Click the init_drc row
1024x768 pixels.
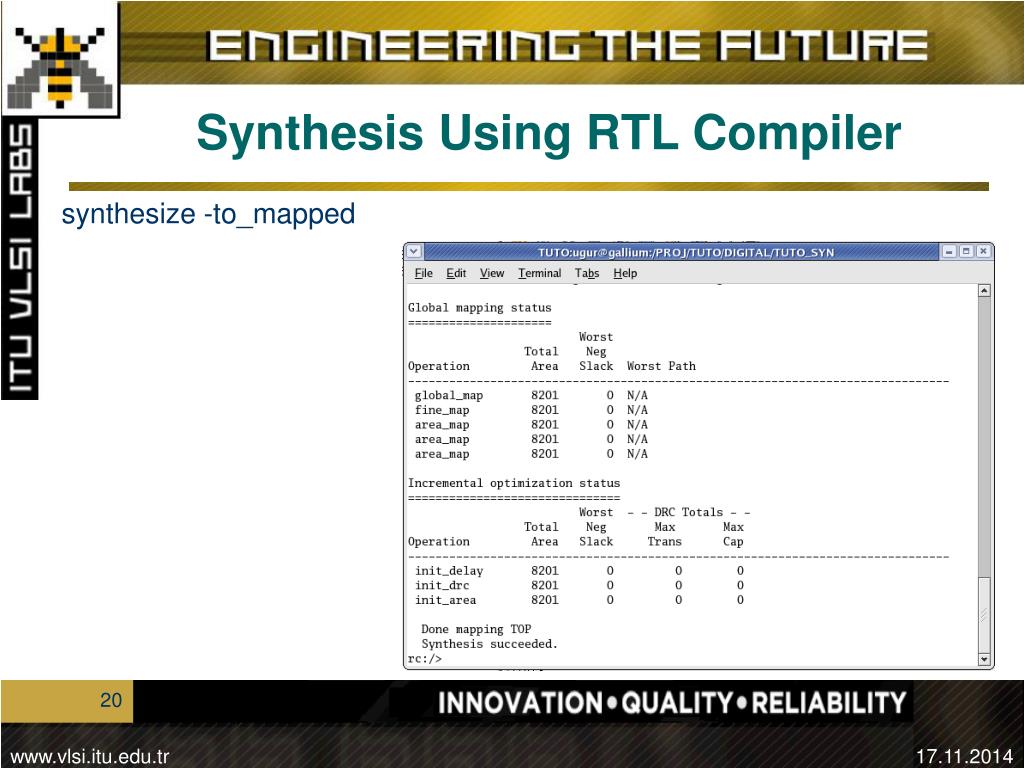[579, 585]
